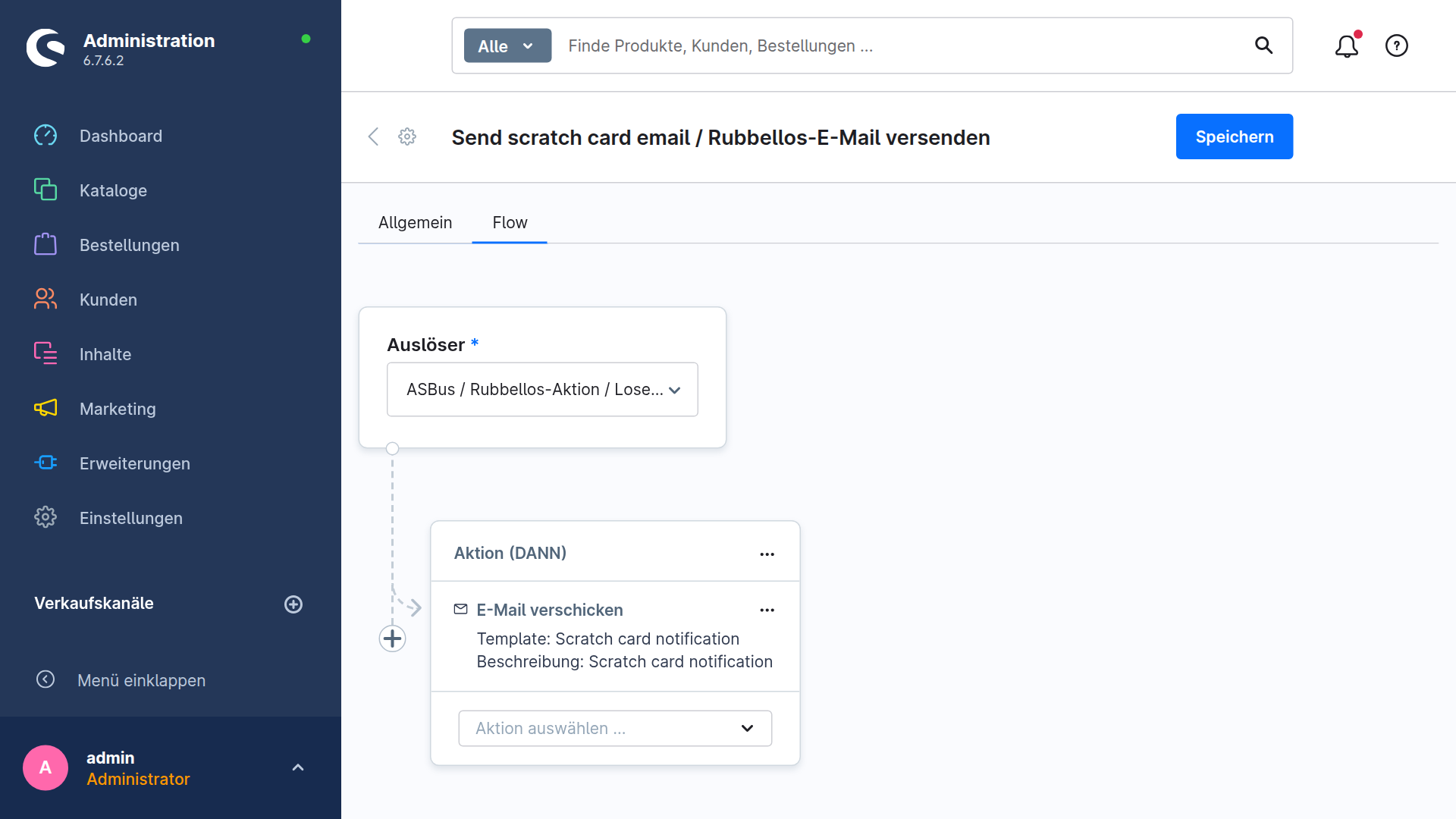The height and width of the screenshot is (819, 1456).
Task: Open the Kataloge menu icon
Action: pyautogui.click(x=45, y=190)
